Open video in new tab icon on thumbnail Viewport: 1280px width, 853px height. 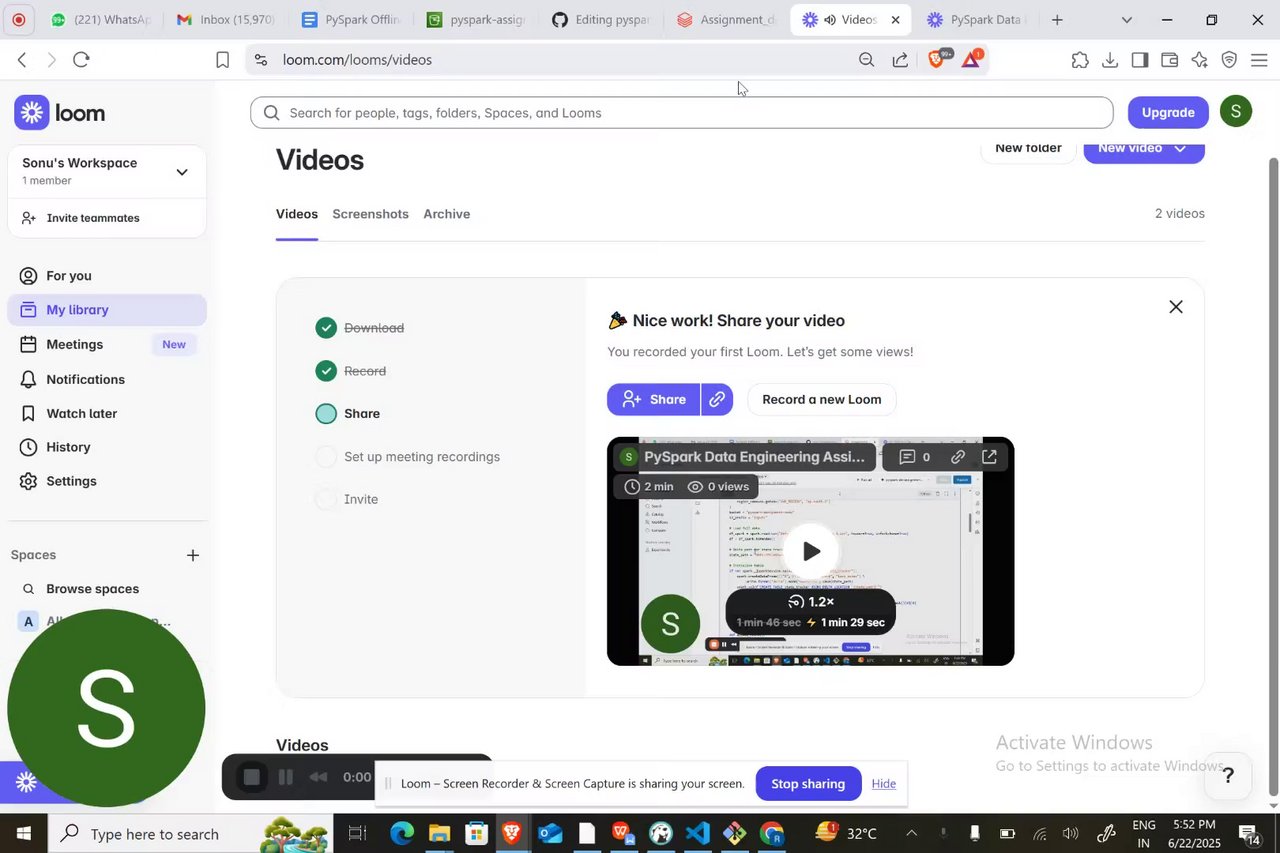tap(989, 457)
